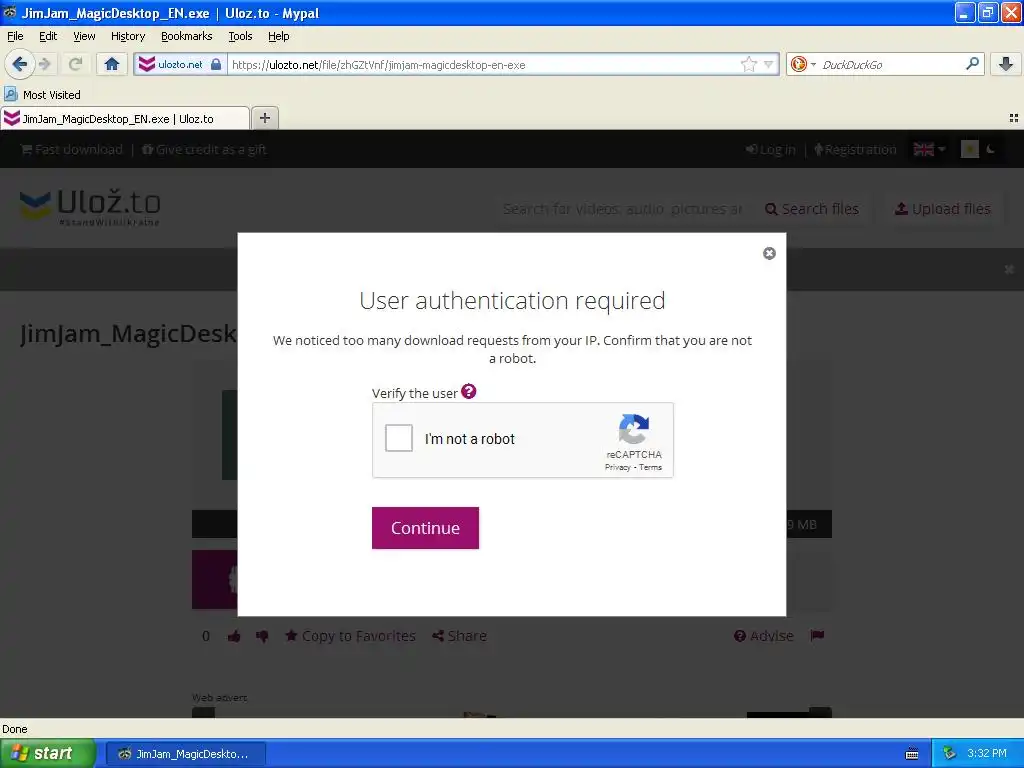The height and width of the screenshot is (768, 1024).
Task: Toggle dark mode moon icon
Action: tap(991, 150)
